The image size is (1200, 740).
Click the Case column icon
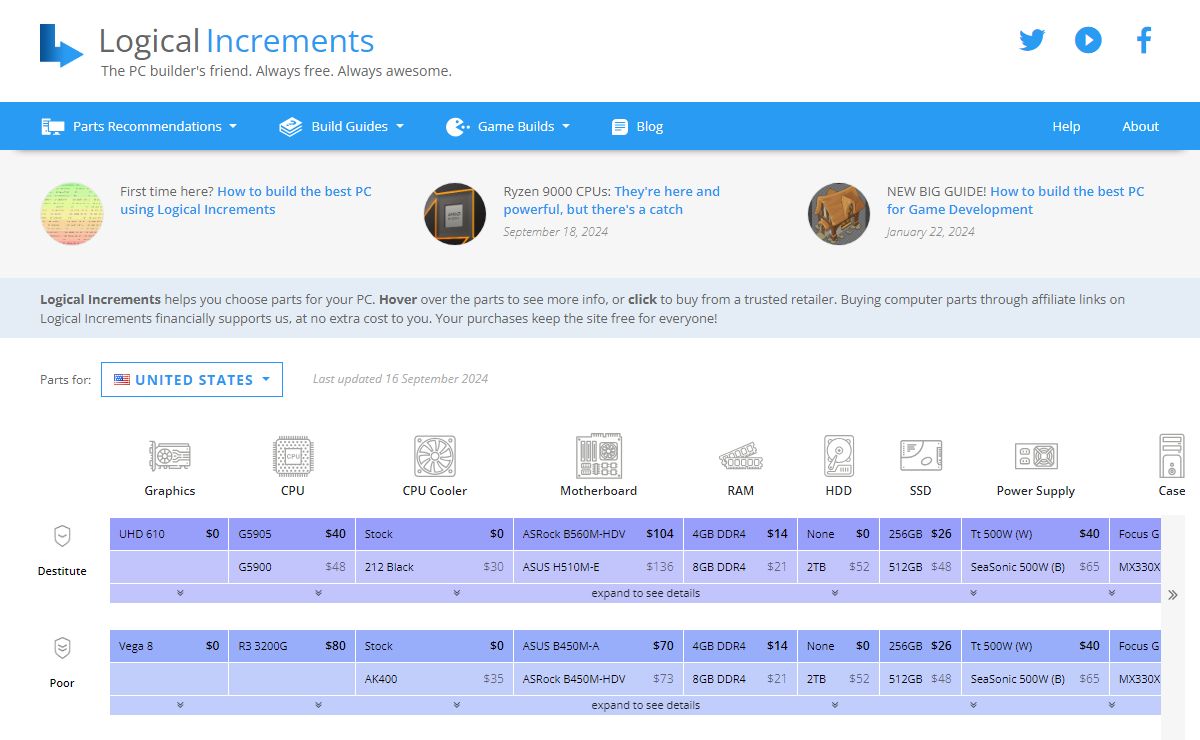tap(1172, 456)
